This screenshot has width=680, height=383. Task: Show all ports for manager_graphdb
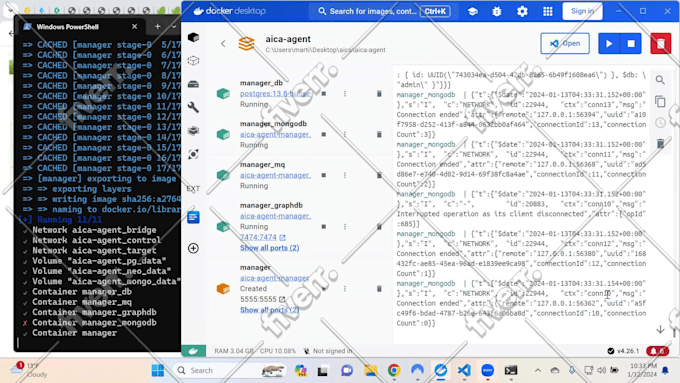pyautogui.click(x=269, y=248)
